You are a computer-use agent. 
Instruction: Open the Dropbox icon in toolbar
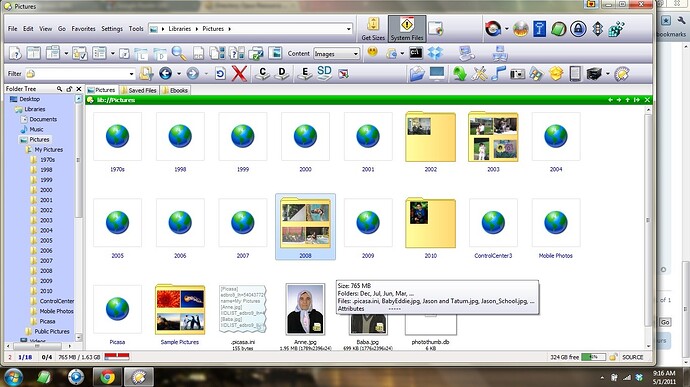click(435, 53)
